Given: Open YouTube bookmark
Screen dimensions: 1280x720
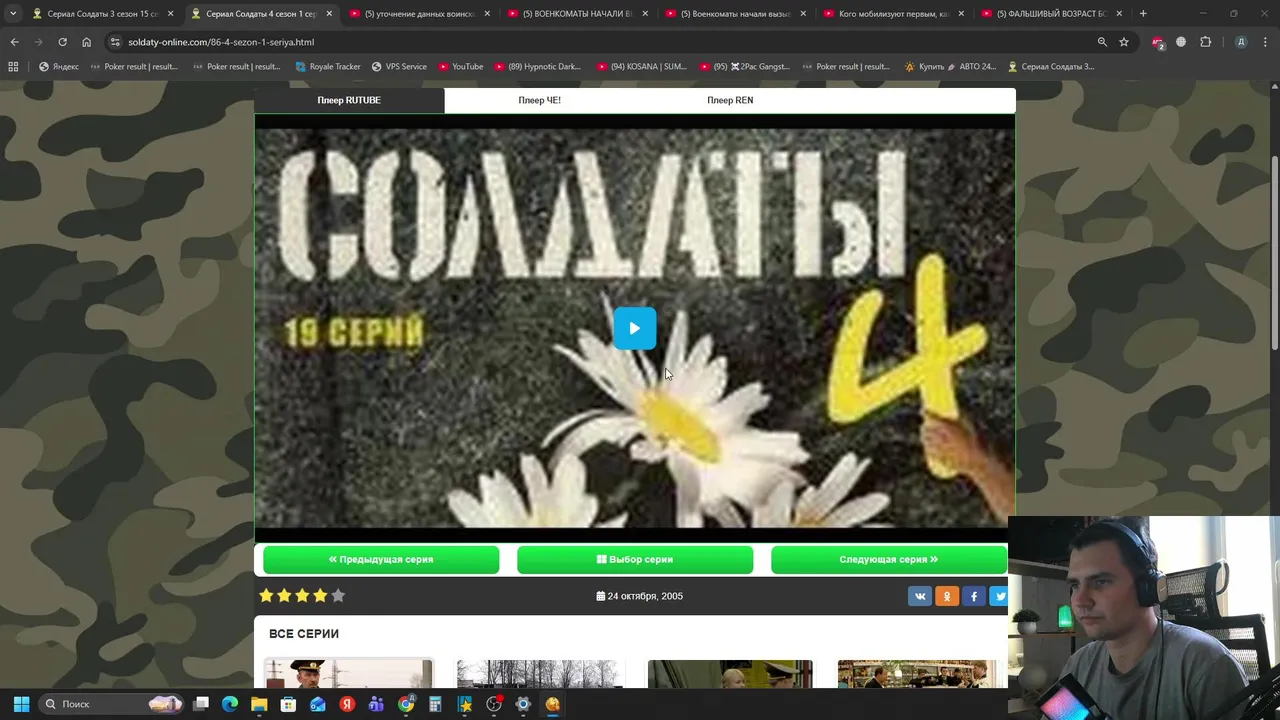Looking at the screenshot, I should pos(460,67).
